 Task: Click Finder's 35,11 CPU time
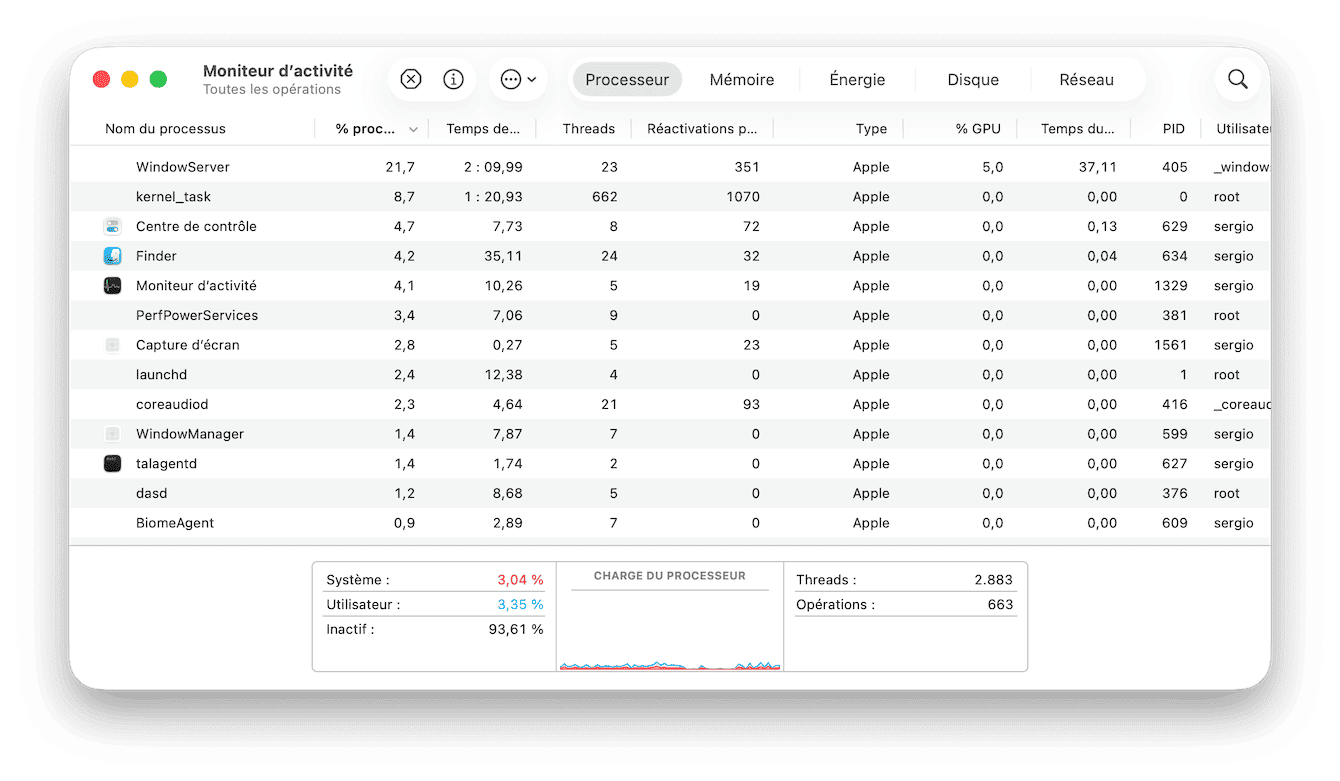[x=503, y=256]
